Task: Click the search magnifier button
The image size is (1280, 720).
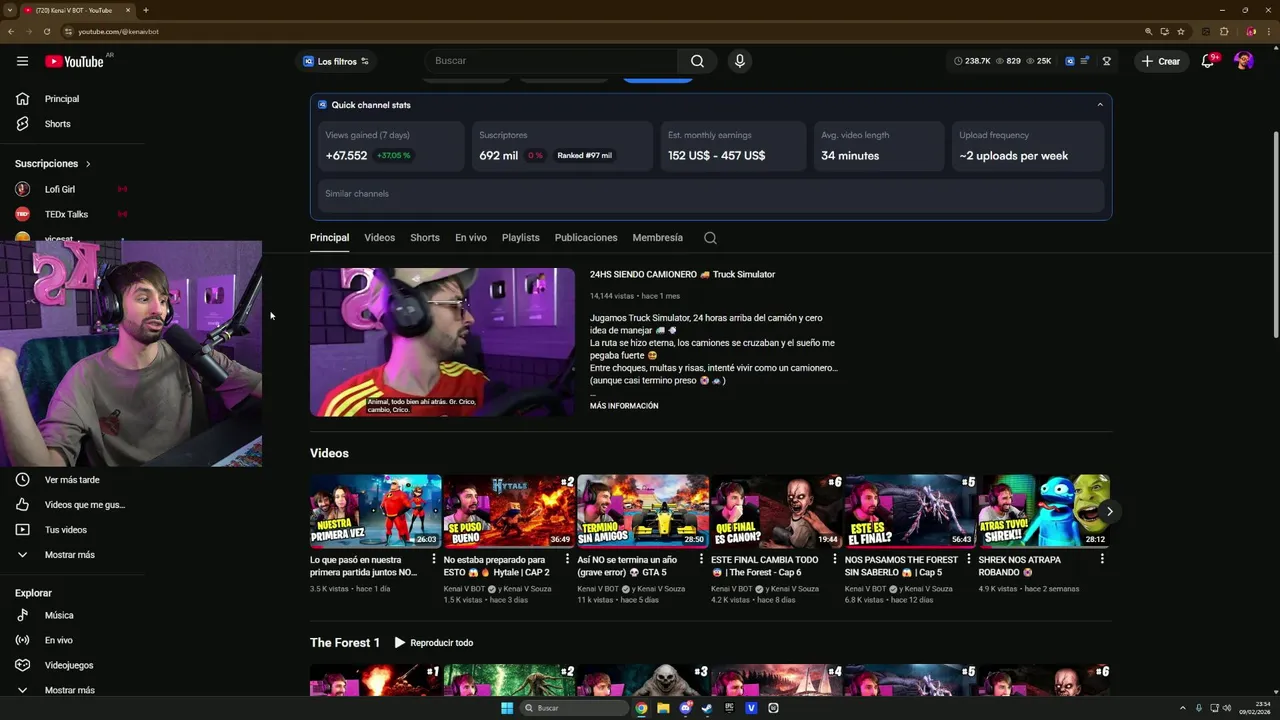Action: pos(697,61)
